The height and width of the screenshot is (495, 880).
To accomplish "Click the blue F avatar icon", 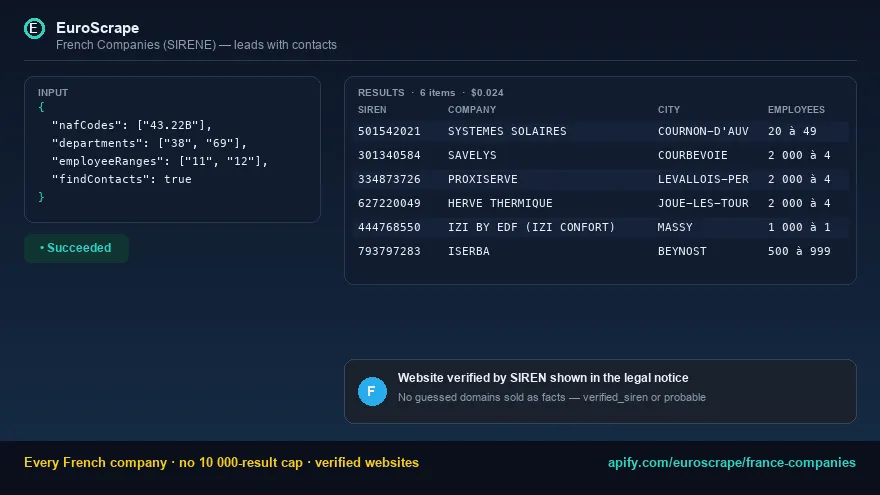I will (x=372, y=391).
